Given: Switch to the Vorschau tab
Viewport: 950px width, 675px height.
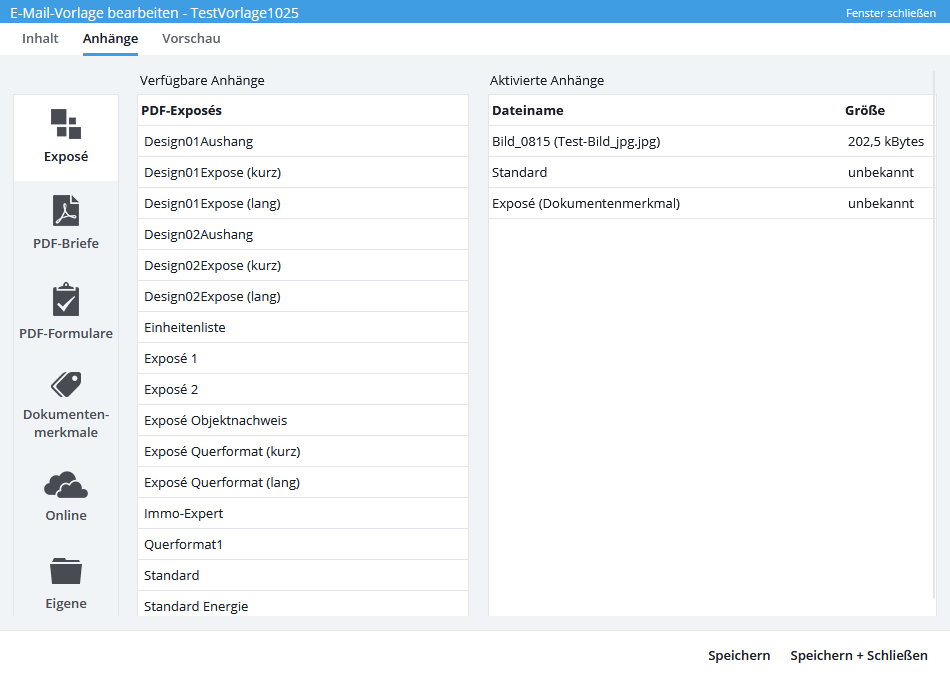Looking at the screenshot, I should pyautogui.click(x=191, y=39).
